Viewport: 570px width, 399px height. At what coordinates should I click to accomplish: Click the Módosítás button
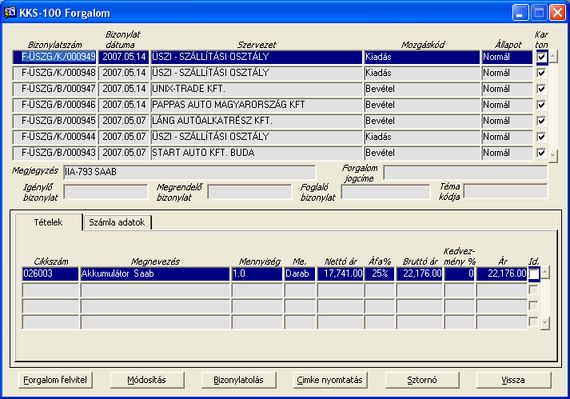(147, 380)
